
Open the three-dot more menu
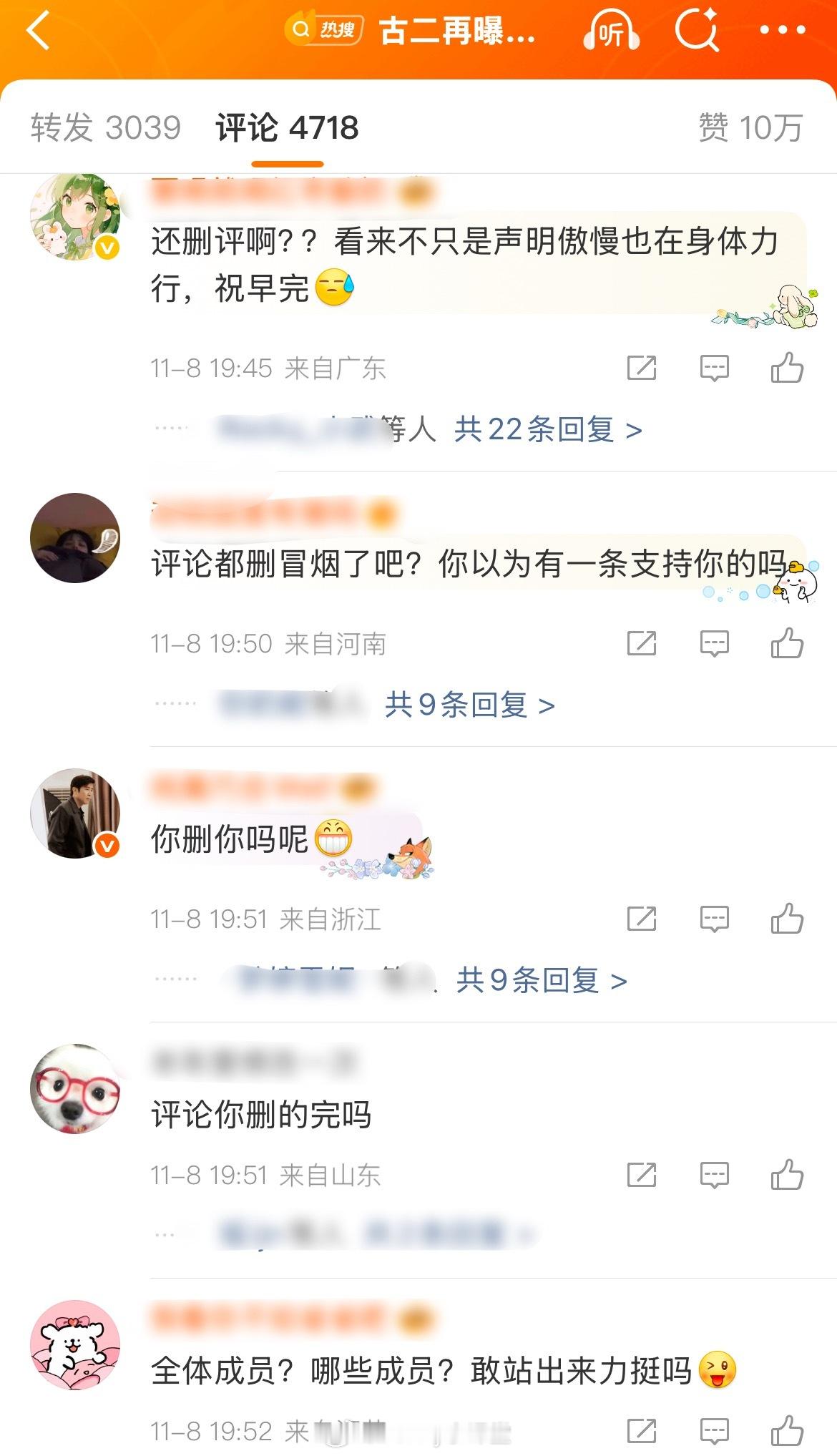coord(783,30)
